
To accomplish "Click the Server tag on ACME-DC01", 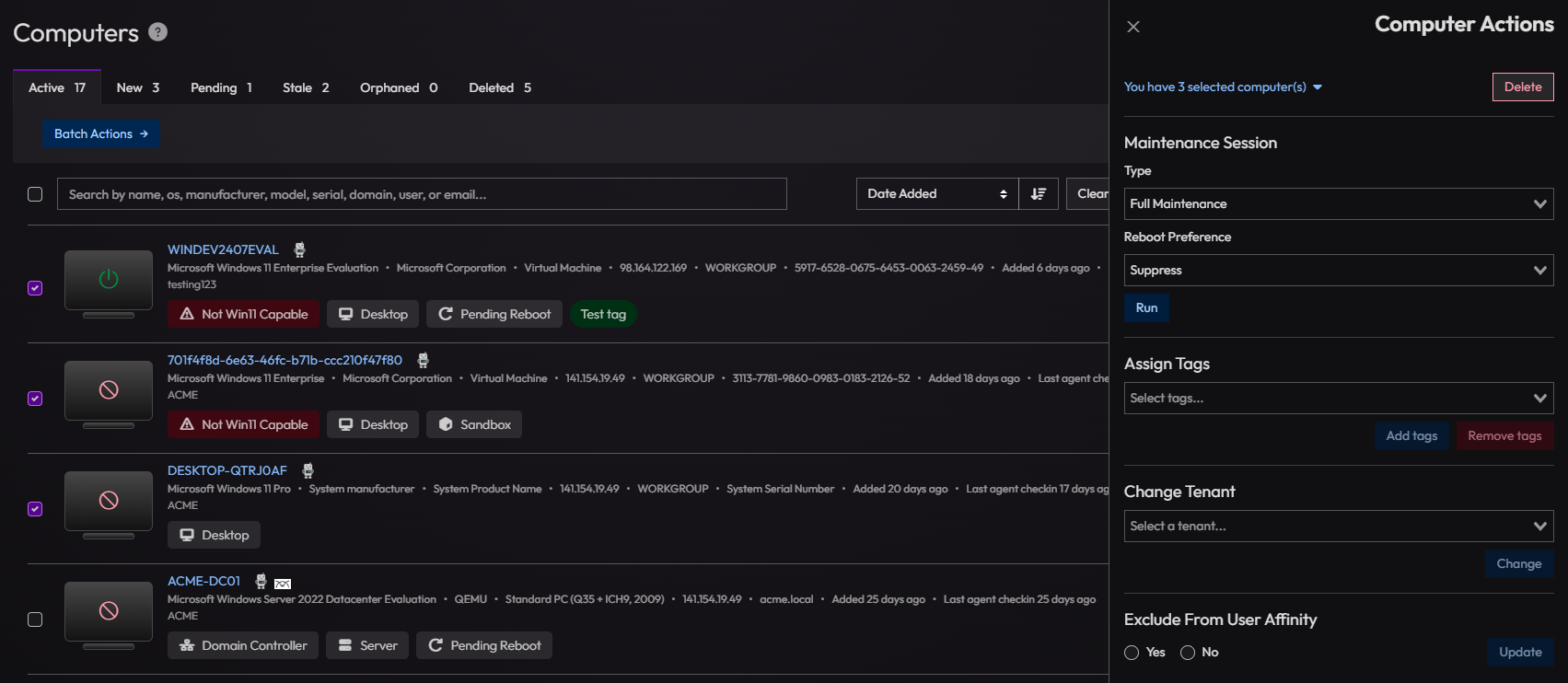I will 367,645.
